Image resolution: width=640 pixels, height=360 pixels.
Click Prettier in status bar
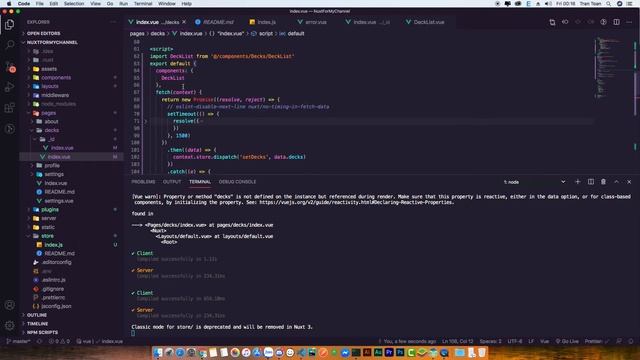click(596, 341)
